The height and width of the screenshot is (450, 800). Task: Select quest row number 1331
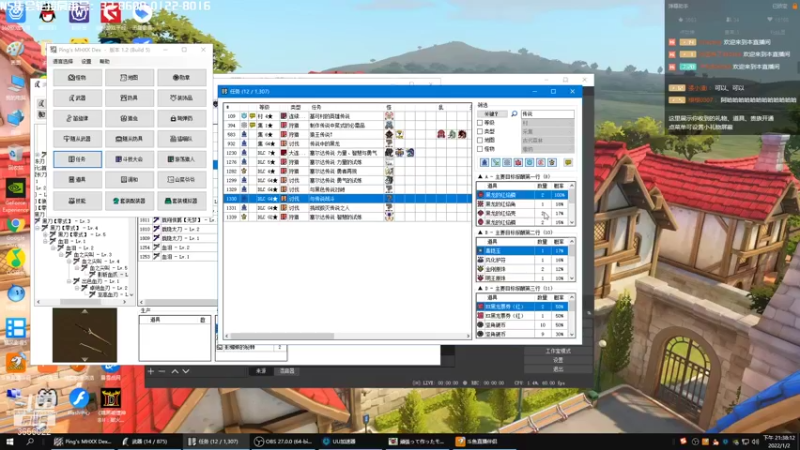pos(347,208)
